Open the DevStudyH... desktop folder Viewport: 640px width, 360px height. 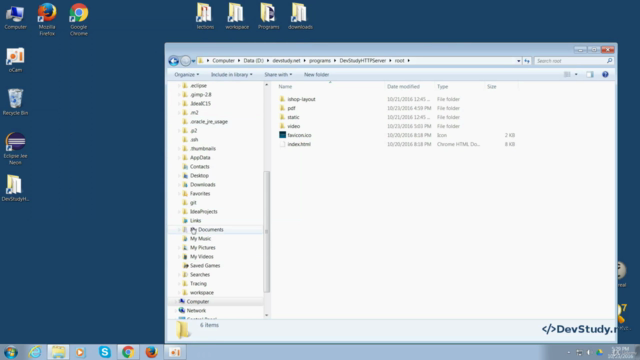(15, 188)
